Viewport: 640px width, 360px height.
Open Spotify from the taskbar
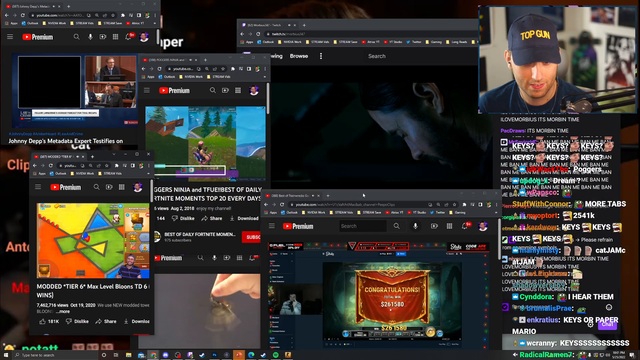click(x=276, y=355)
